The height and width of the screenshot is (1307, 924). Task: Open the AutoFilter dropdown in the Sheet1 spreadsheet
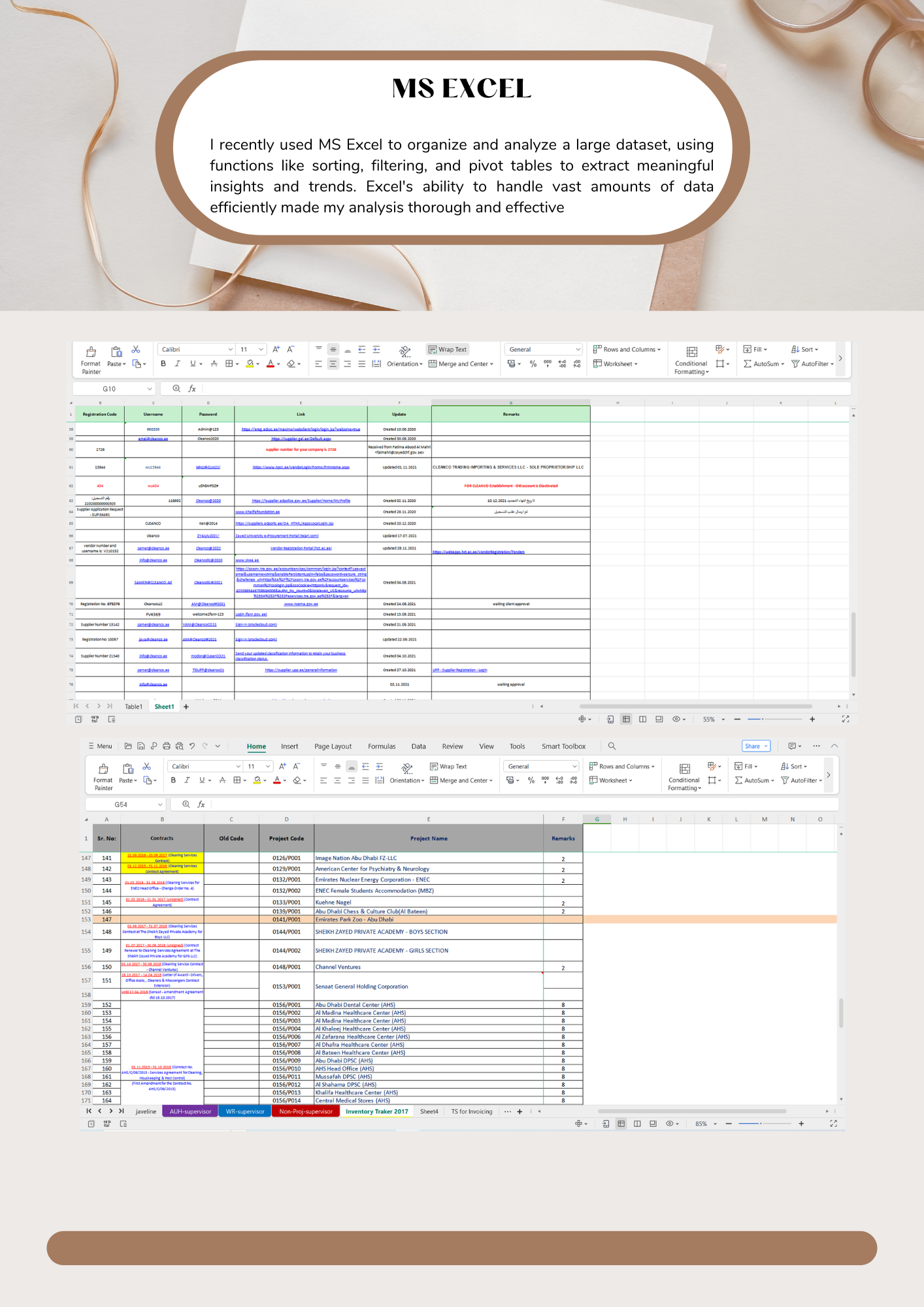[x=832, y=364]
